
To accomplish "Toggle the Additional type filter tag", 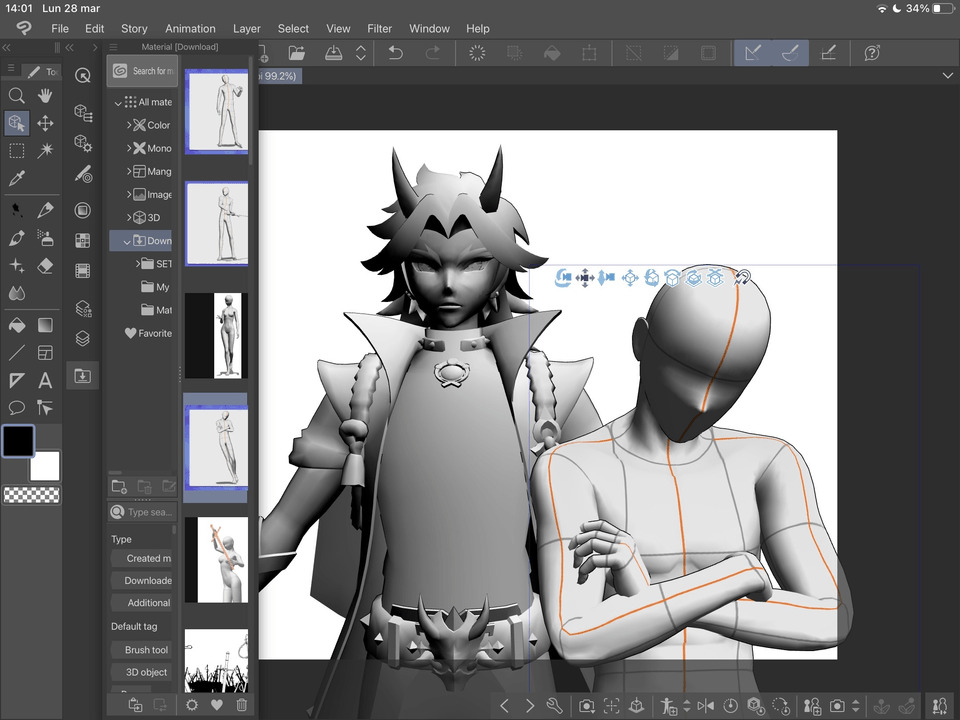I will click(x=142, y=602).
